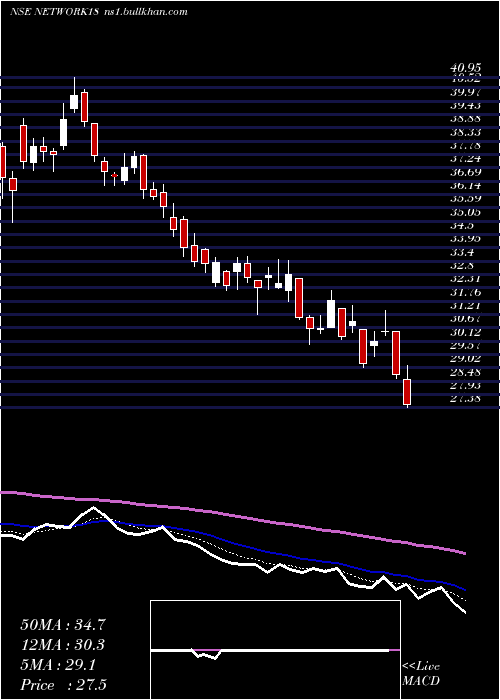The height and width of the screenshot is (700, 500).
Task: Select the 29.02 price level label
Action: click(x=466, y=358)
